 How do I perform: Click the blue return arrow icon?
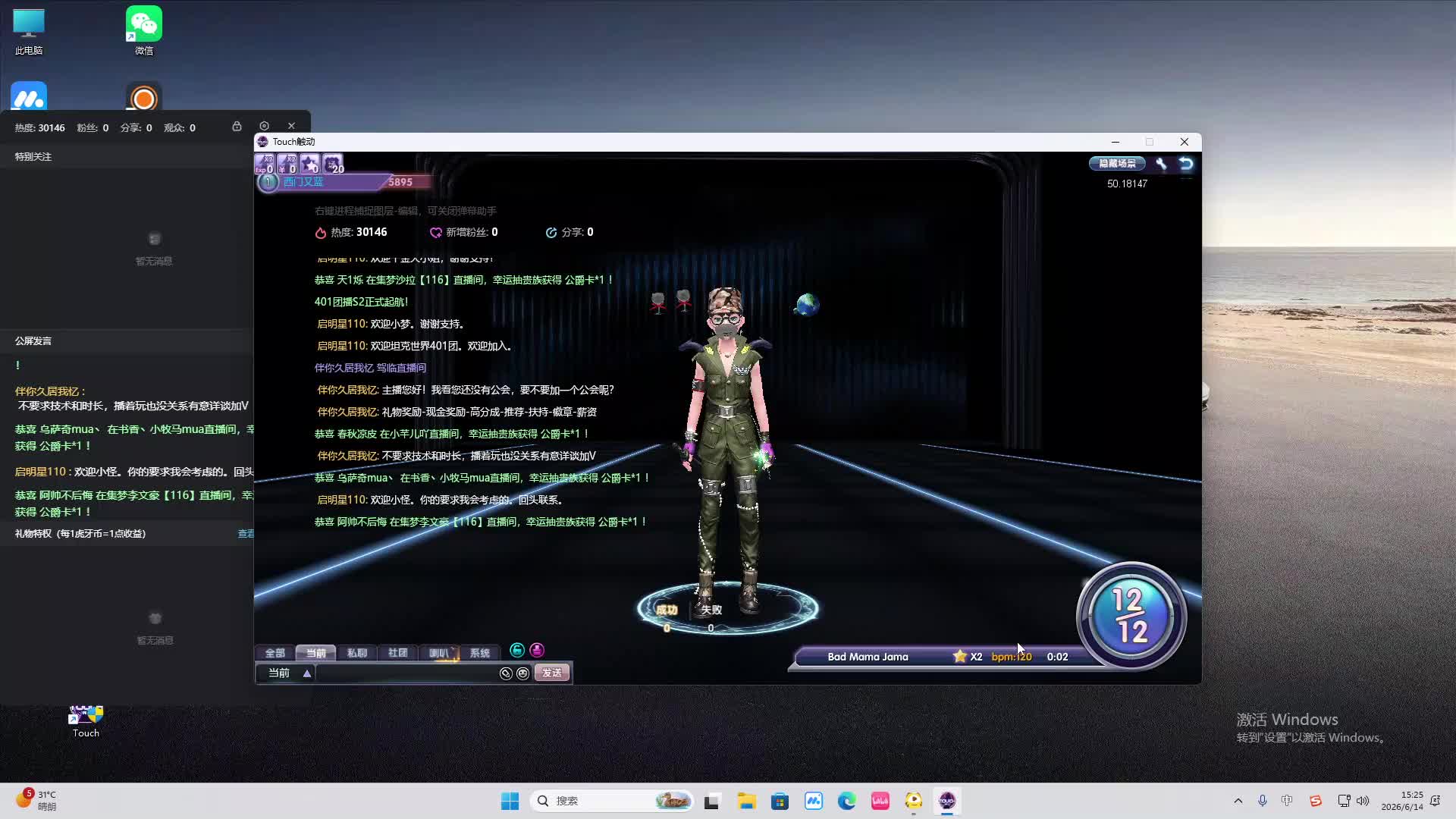tap(1186, 163)
